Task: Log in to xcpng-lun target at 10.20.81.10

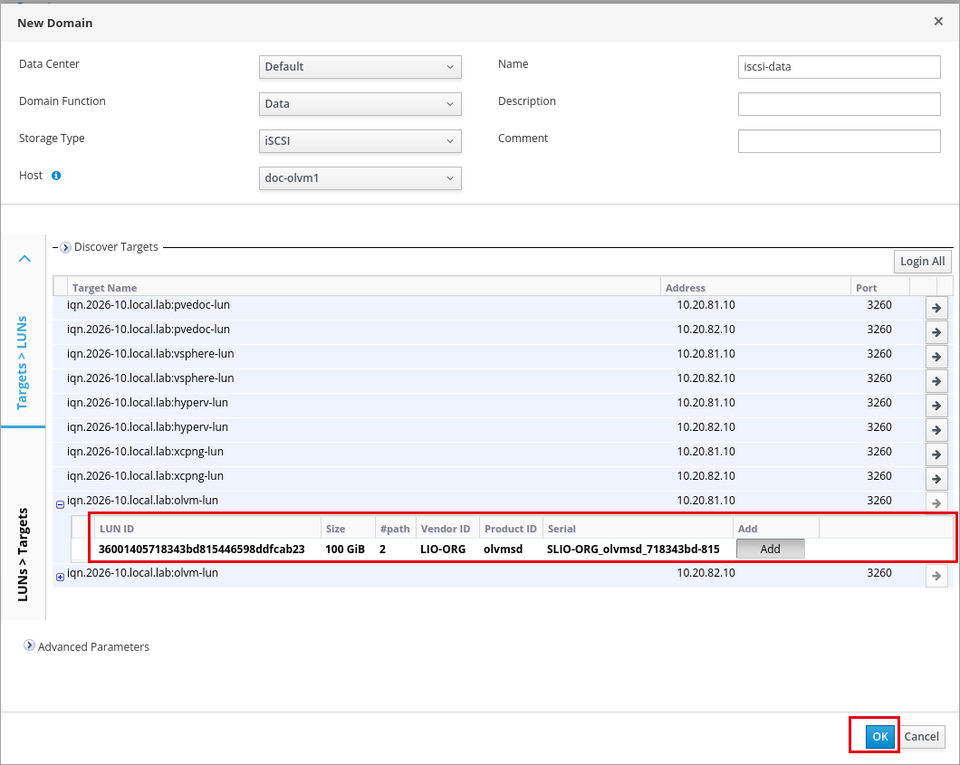Action: (936, 455)
